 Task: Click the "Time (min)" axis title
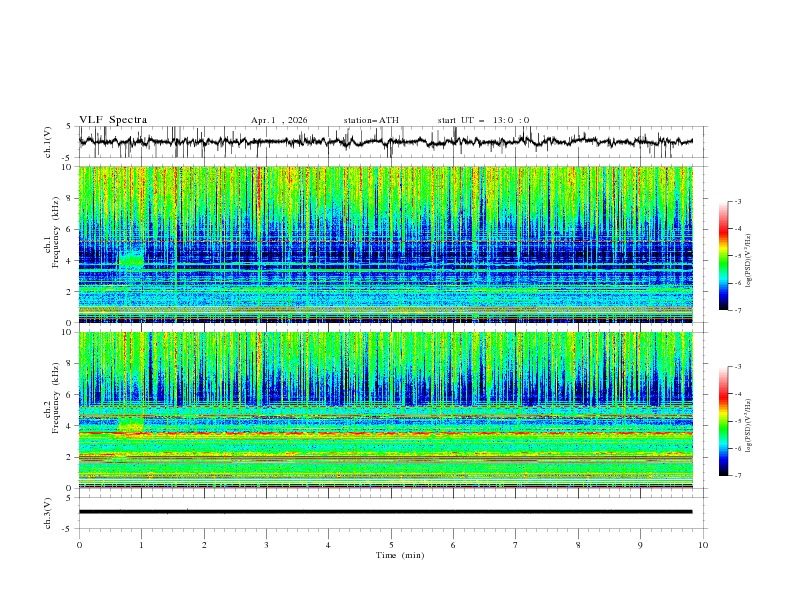coord(400,555)
